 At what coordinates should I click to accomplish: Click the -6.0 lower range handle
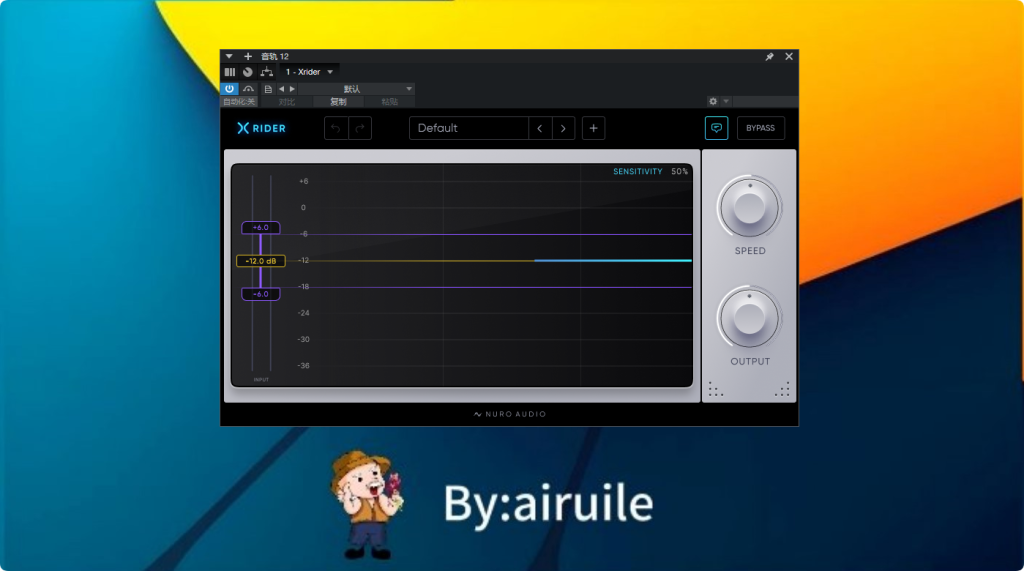coord(261,294)
